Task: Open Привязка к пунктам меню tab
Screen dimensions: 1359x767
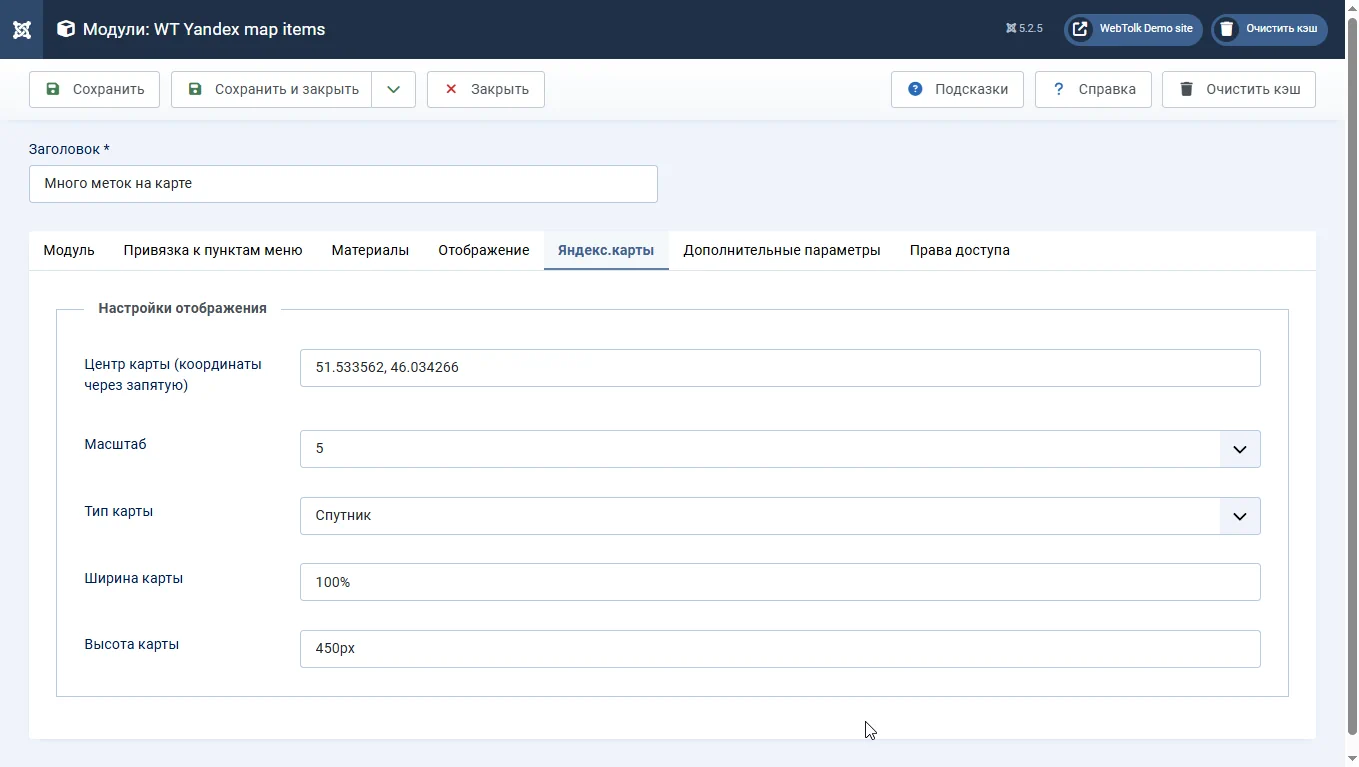Action: pos(213,250)
